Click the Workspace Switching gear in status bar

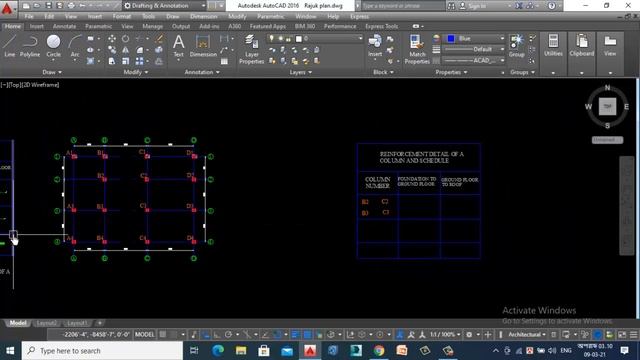(469, 335)
